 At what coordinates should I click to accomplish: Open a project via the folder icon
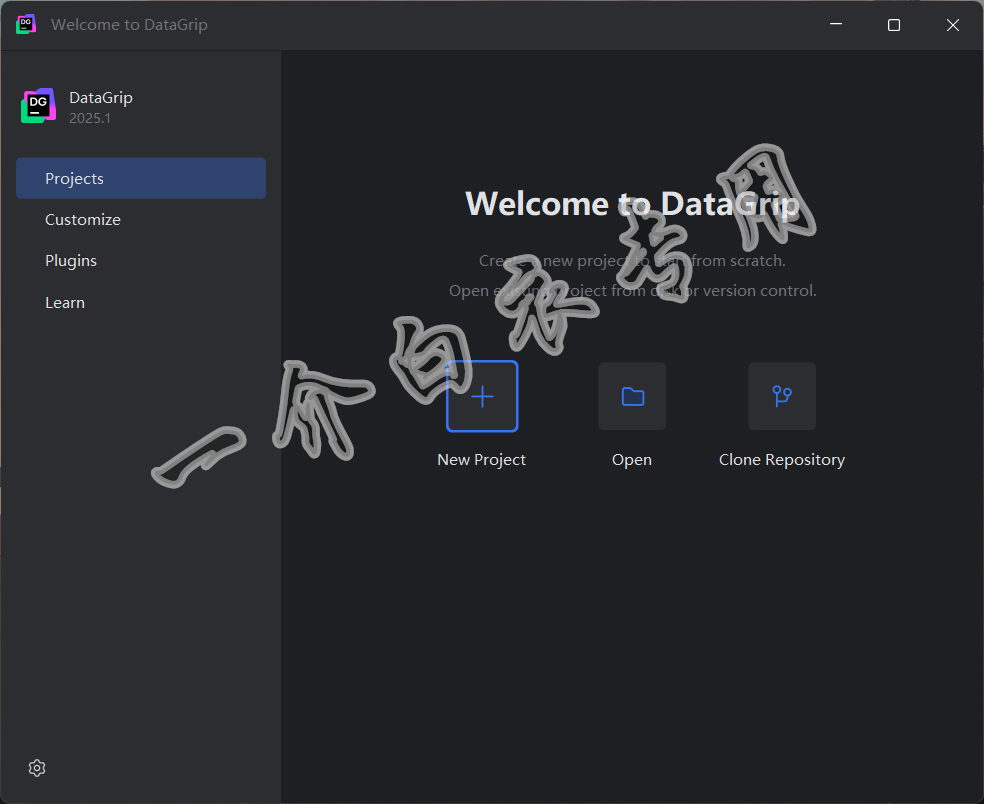[632, 396]
